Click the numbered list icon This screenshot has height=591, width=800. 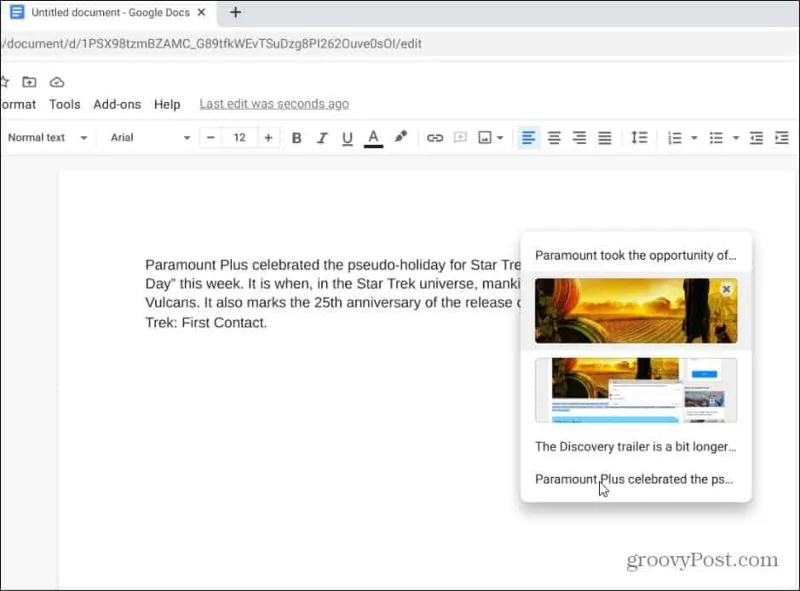[x=674, y=138]
